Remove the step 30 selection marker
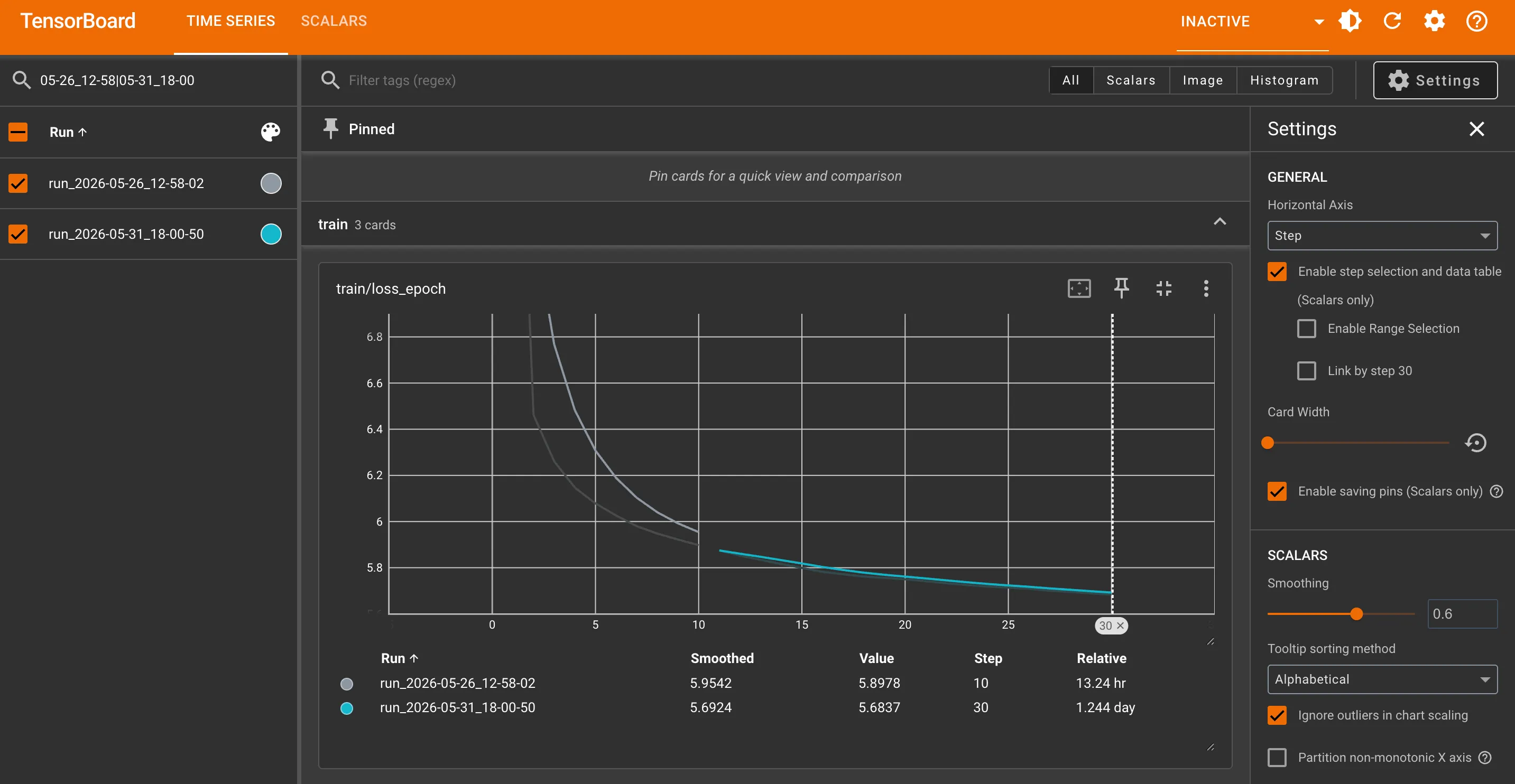The height and width of the screenshot is (784, 1515). point(1120,626)
